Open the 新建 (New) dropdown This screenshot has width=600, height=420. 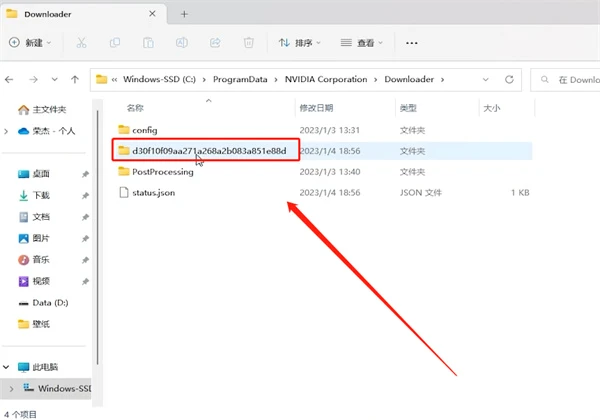tap(30, 43)
